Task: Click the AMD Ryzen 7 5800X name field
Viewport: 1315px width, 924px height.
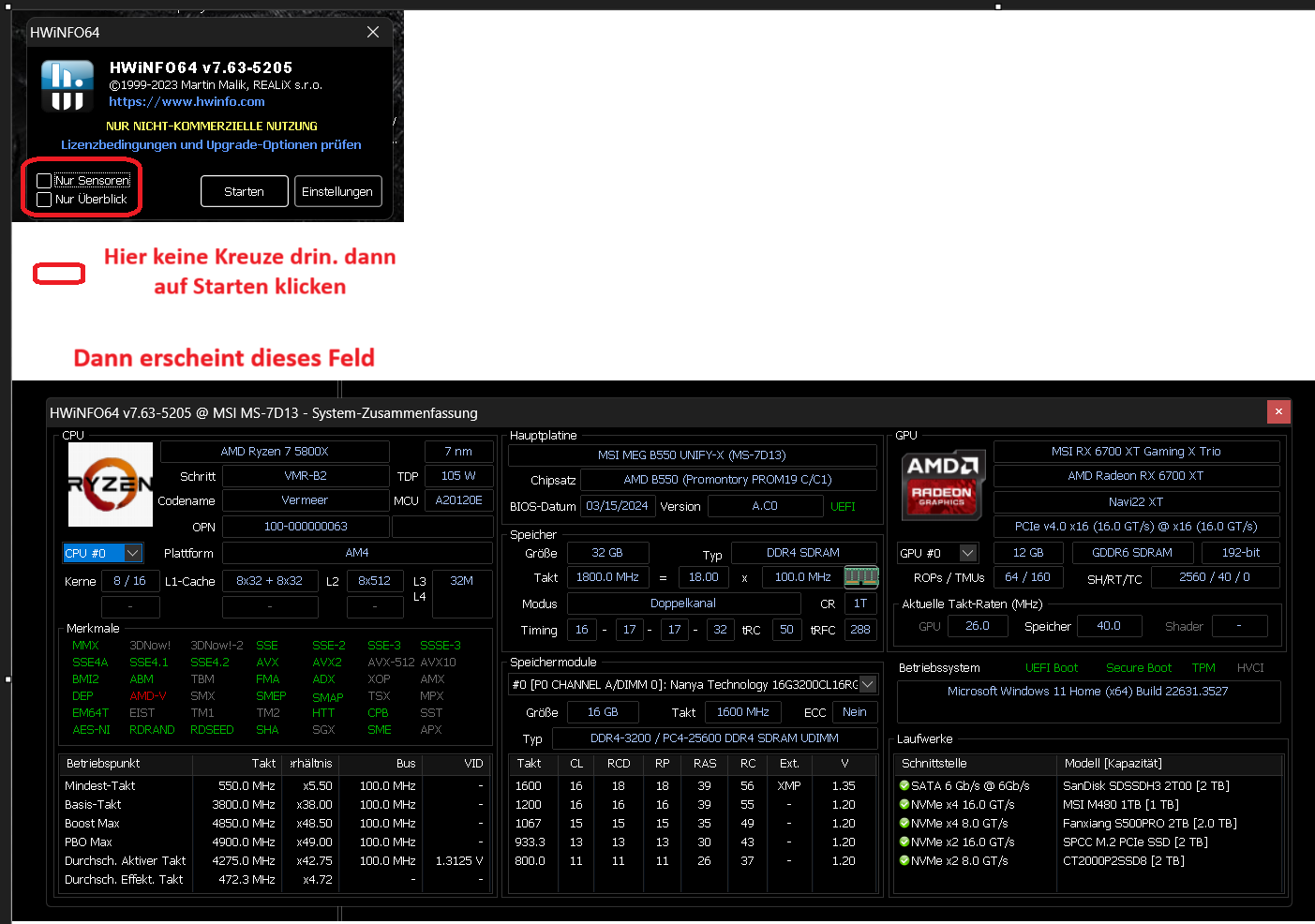Action: coord(275,452)
